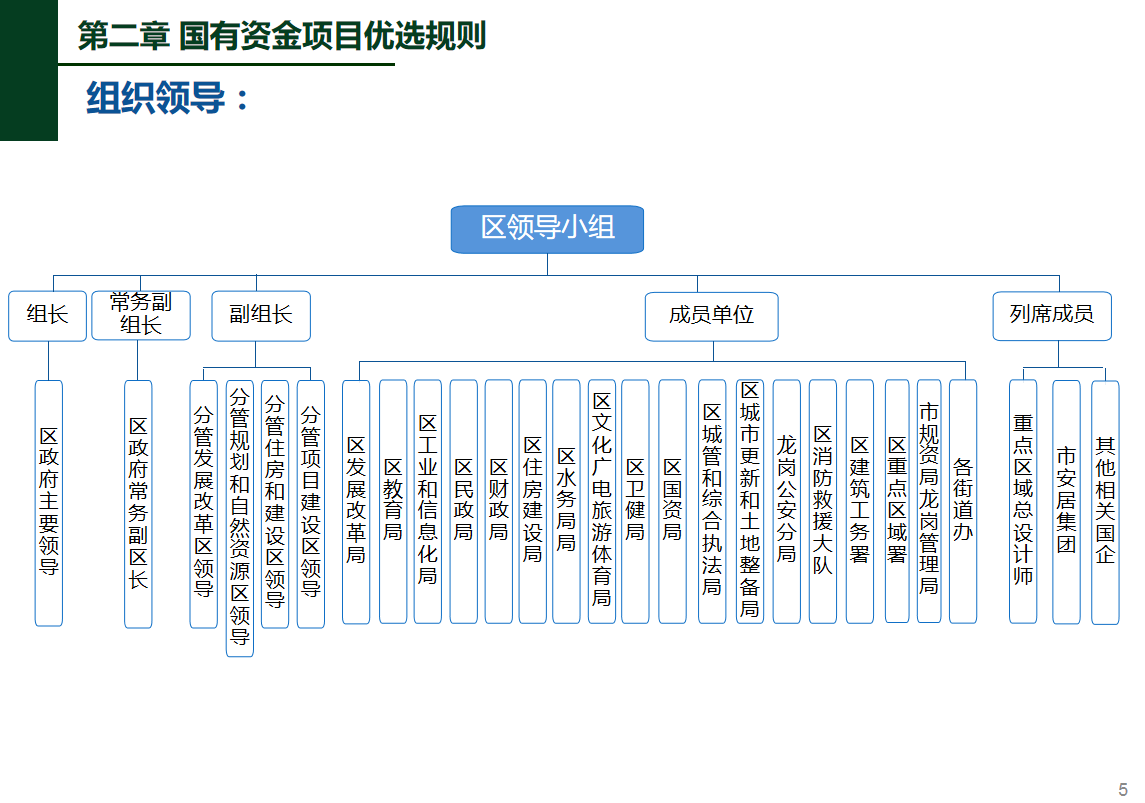This screenshot has width=1145, height=803.
Task: Select the 成员单位 box
Action: coord(711,316)
